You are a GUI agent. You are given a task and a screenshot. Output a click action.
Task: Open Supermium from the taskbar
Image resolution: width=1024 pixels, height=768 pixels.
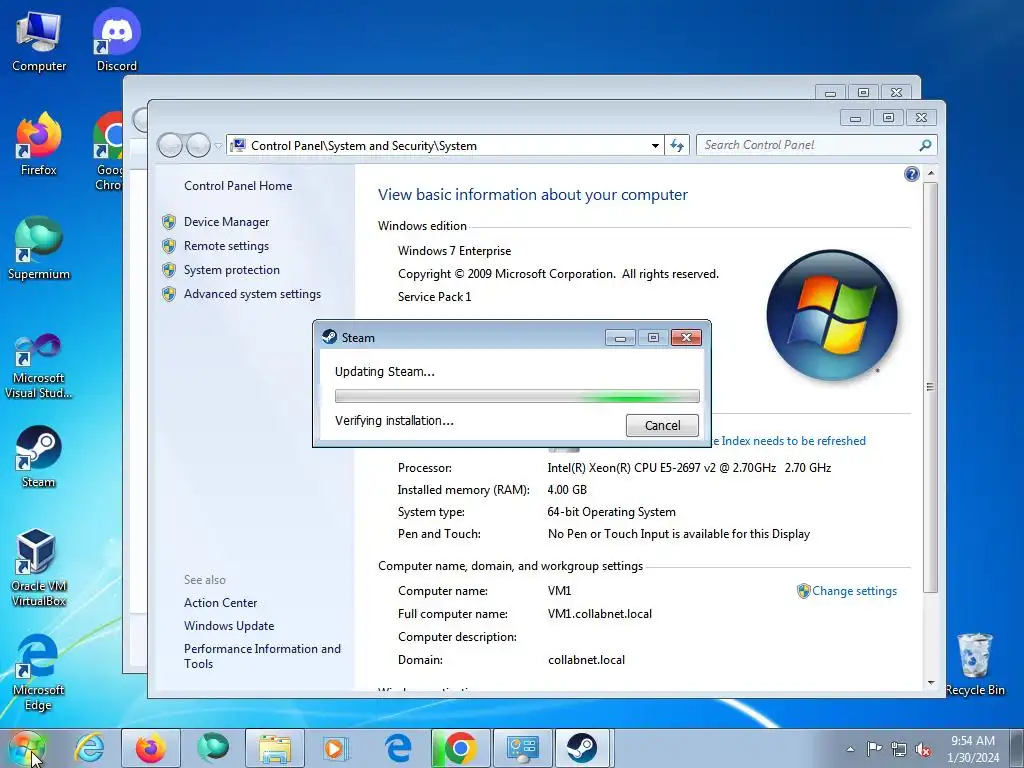213,748
